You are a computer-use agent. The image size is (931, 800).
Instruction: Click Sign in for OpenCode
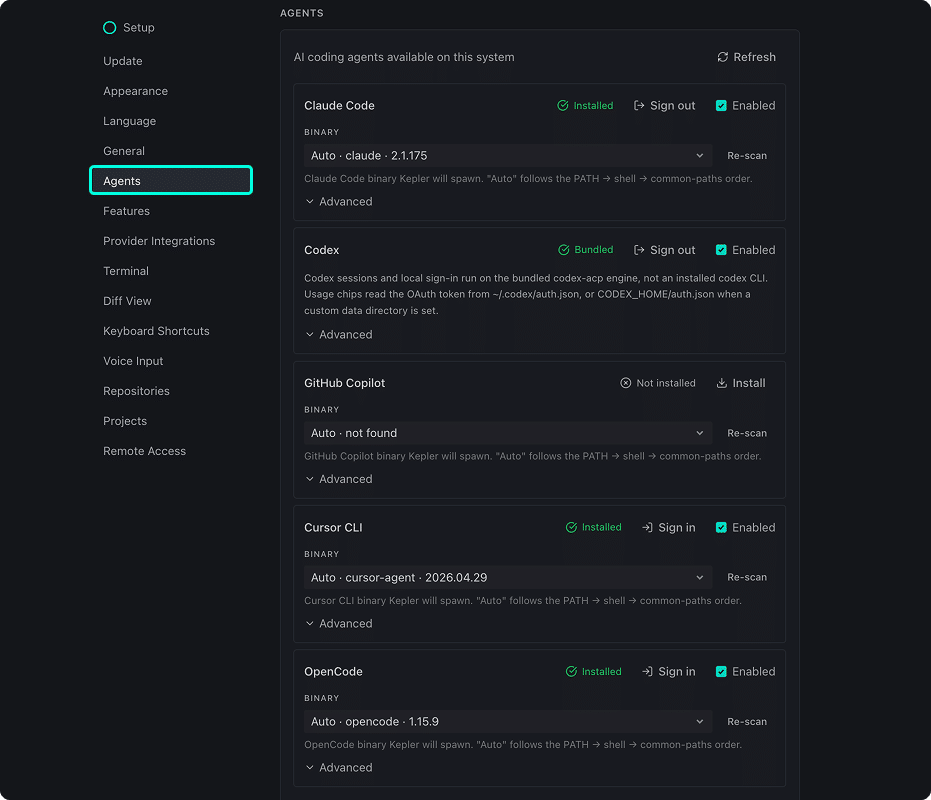click(669, 672)
